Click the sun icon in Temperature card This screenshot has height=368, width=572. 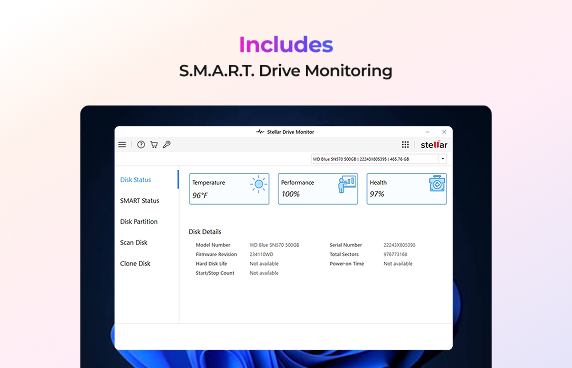259,184
